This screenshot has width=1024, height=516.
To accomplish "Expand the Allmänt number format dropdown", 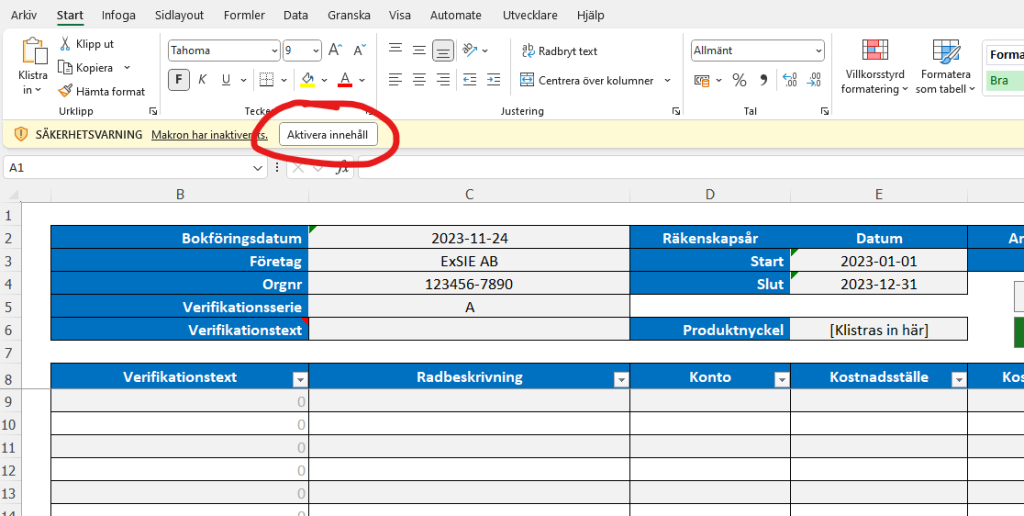I will coord(818,51).
